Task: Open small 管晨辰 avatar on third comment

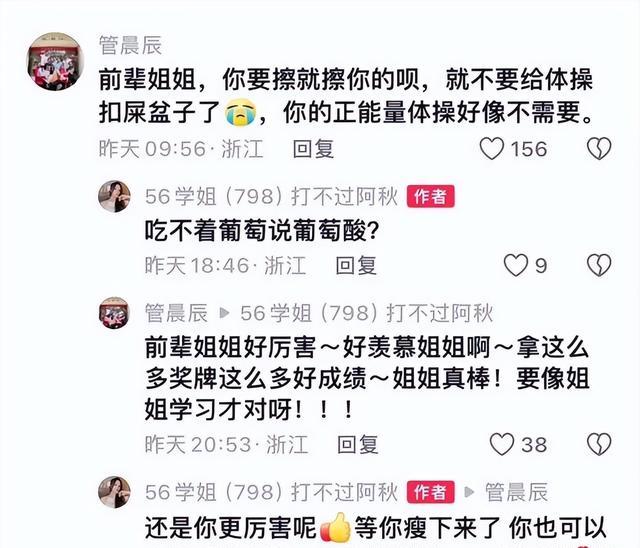Action: click(114, 313)
